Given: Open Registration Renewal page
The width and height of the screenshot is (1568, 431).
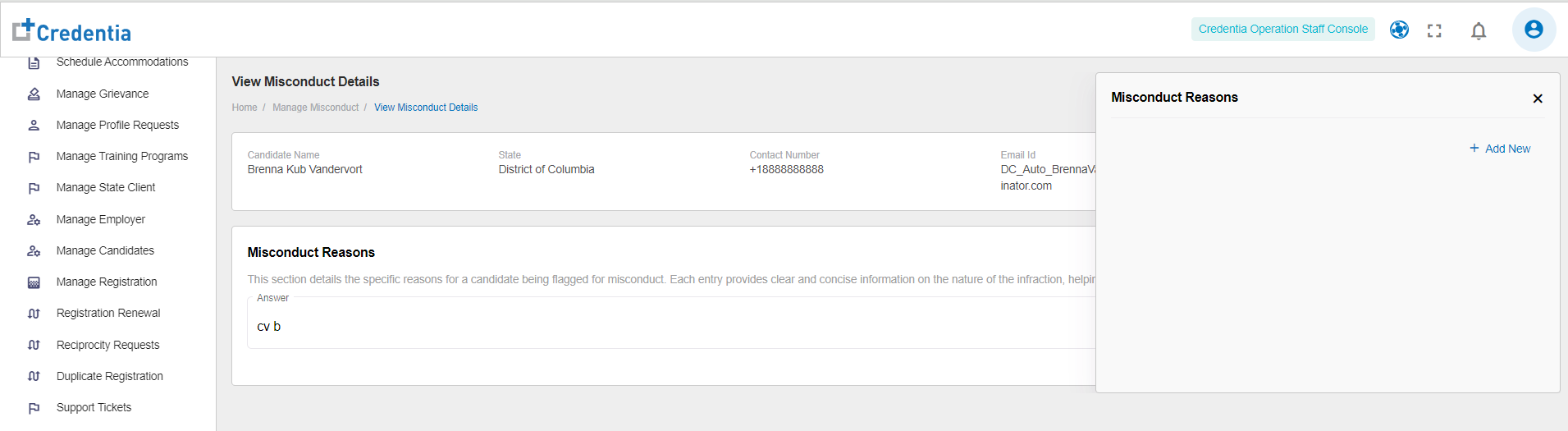Looking at the screenshot, I should tap(108, 313).
